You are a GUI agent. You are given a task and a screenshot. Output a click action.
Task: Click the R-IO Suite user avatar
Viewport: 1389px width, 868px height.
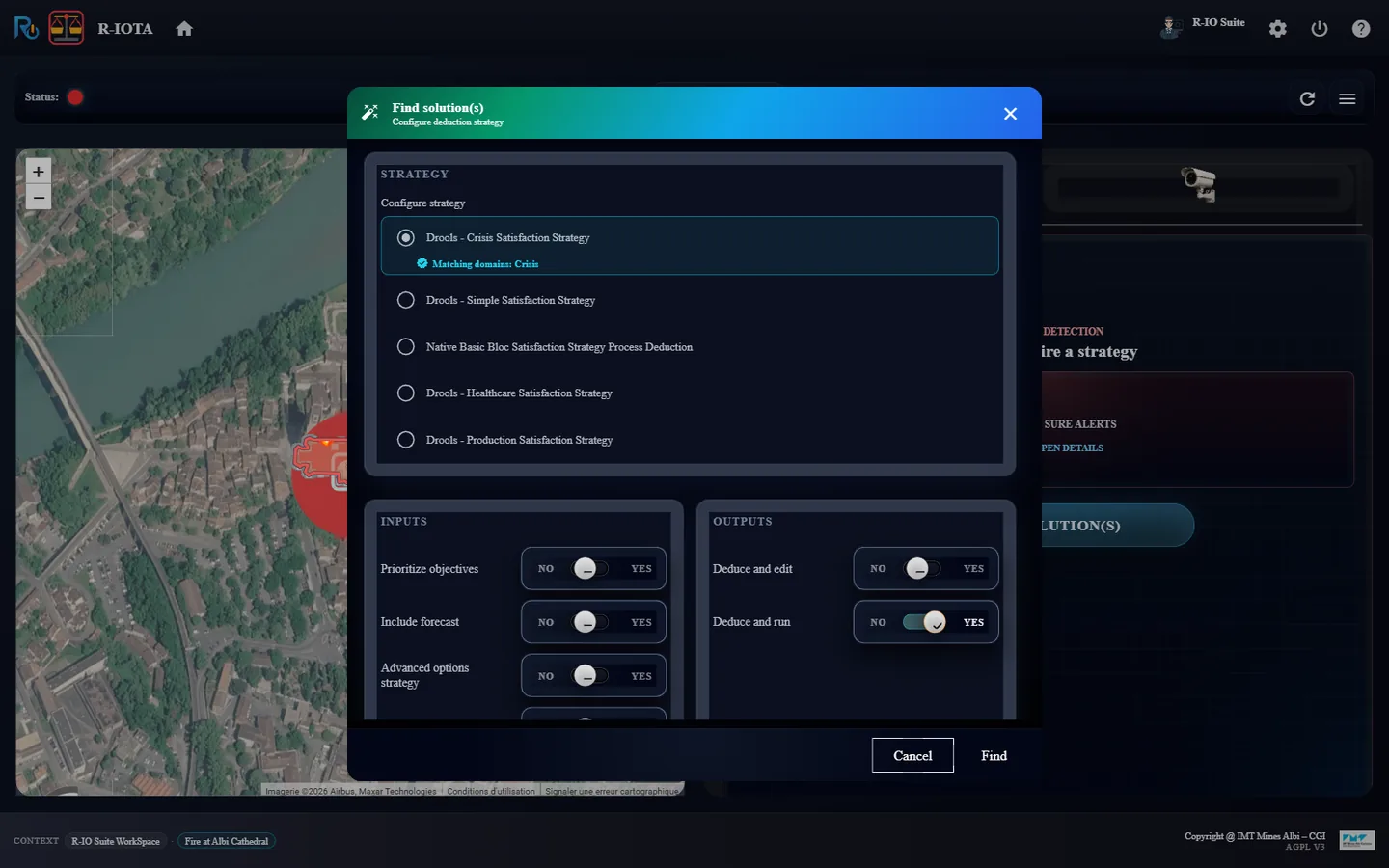(1170, 27)
